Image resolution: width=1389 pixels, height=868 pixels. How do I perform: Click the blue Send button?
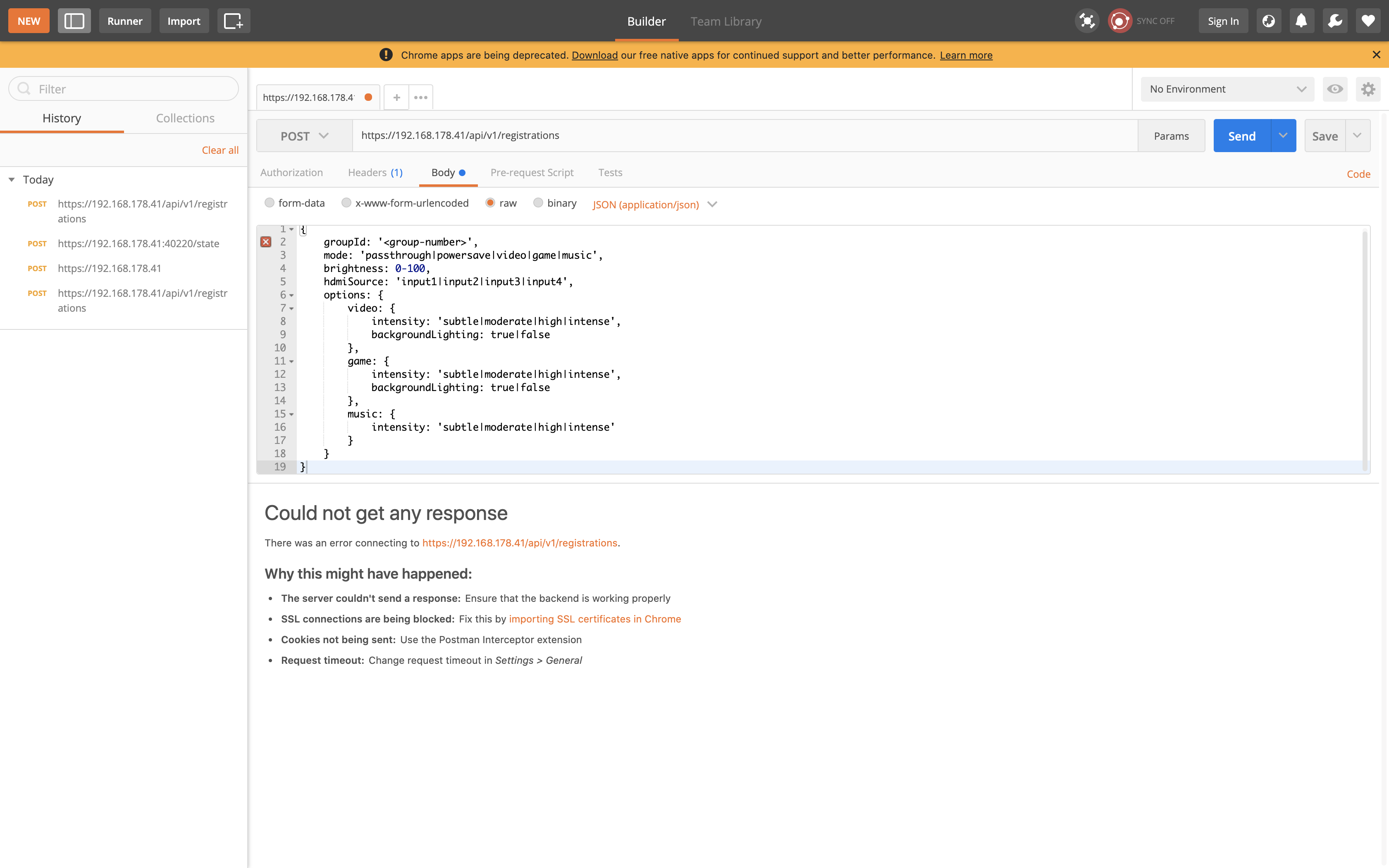[x=1241, y=136]
